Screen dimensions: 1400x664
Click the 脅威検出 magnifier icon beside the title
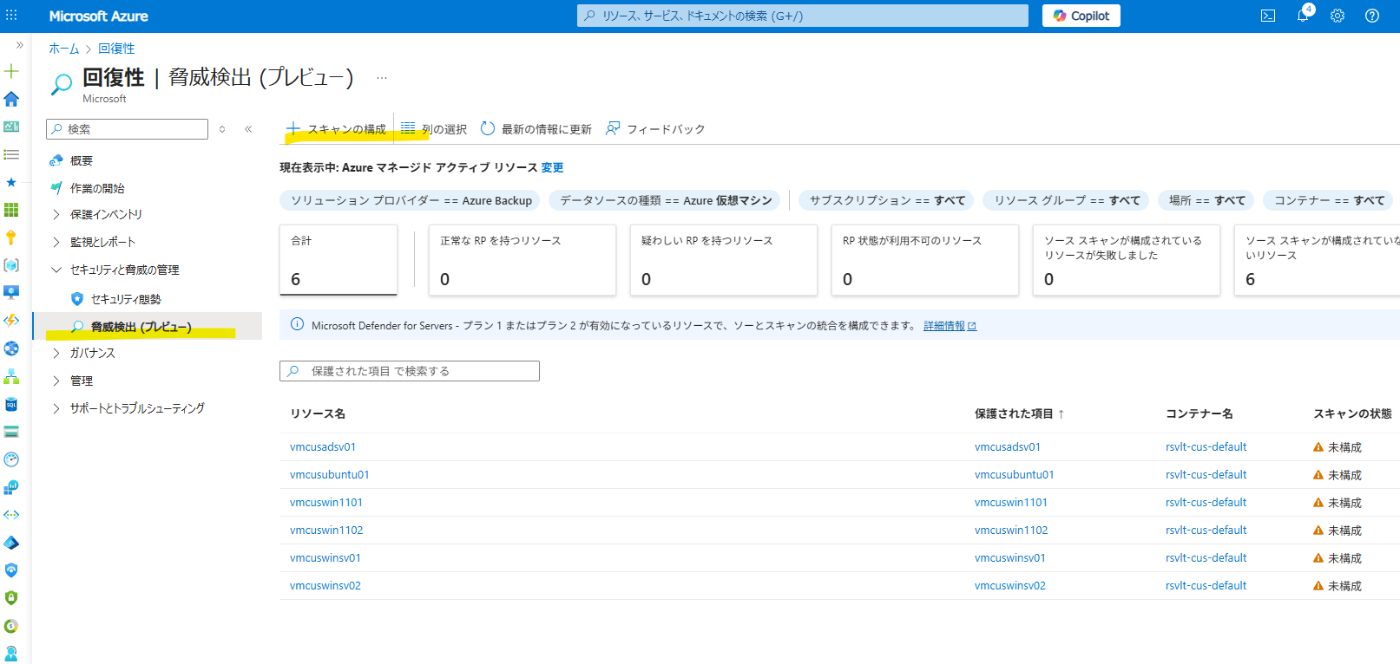click(x=61, y=84)
